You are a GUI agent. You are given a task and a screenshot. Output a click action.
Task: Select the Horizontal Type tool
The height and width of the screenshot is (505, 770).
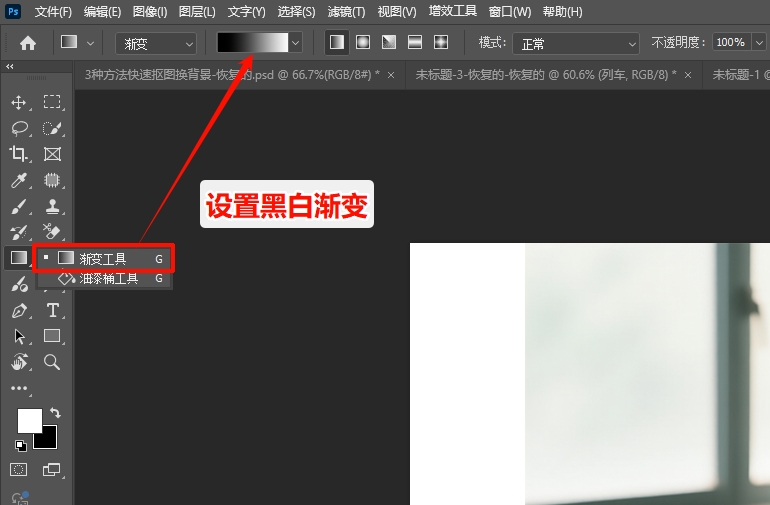(x=53, y=310)
